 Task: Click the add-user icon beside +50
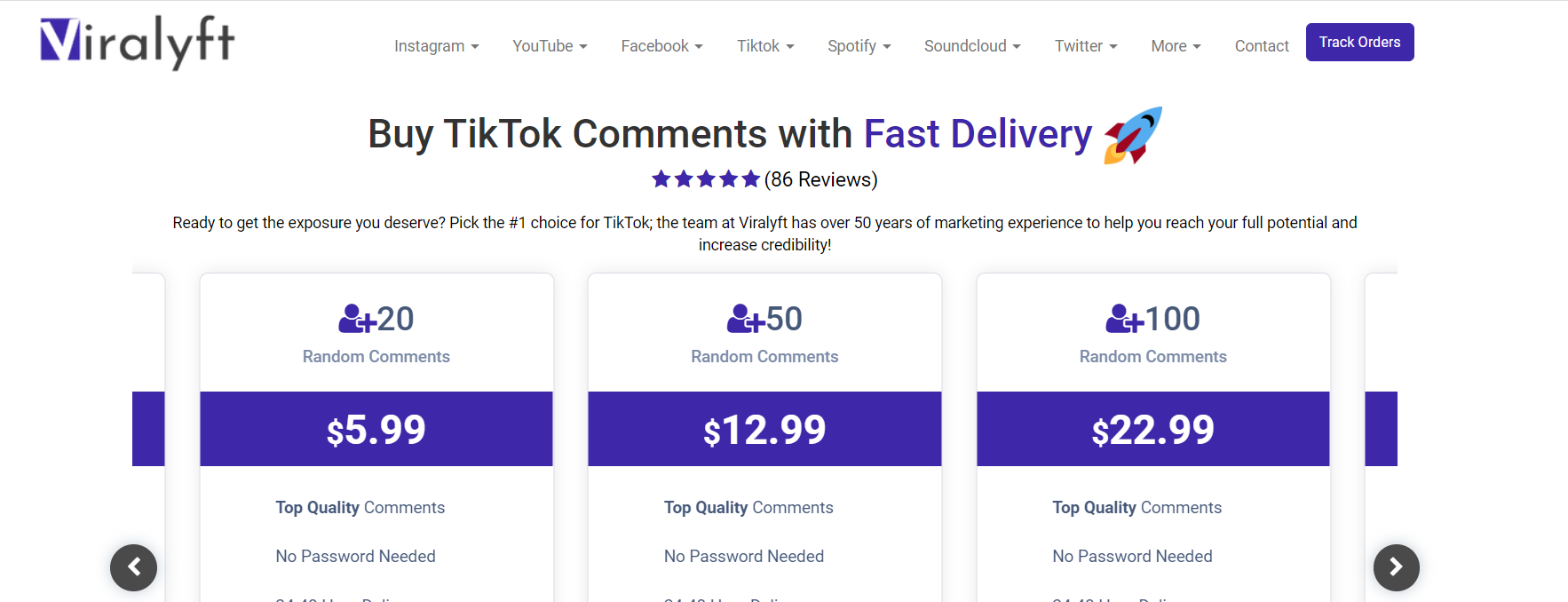click(x=745, y=319)
